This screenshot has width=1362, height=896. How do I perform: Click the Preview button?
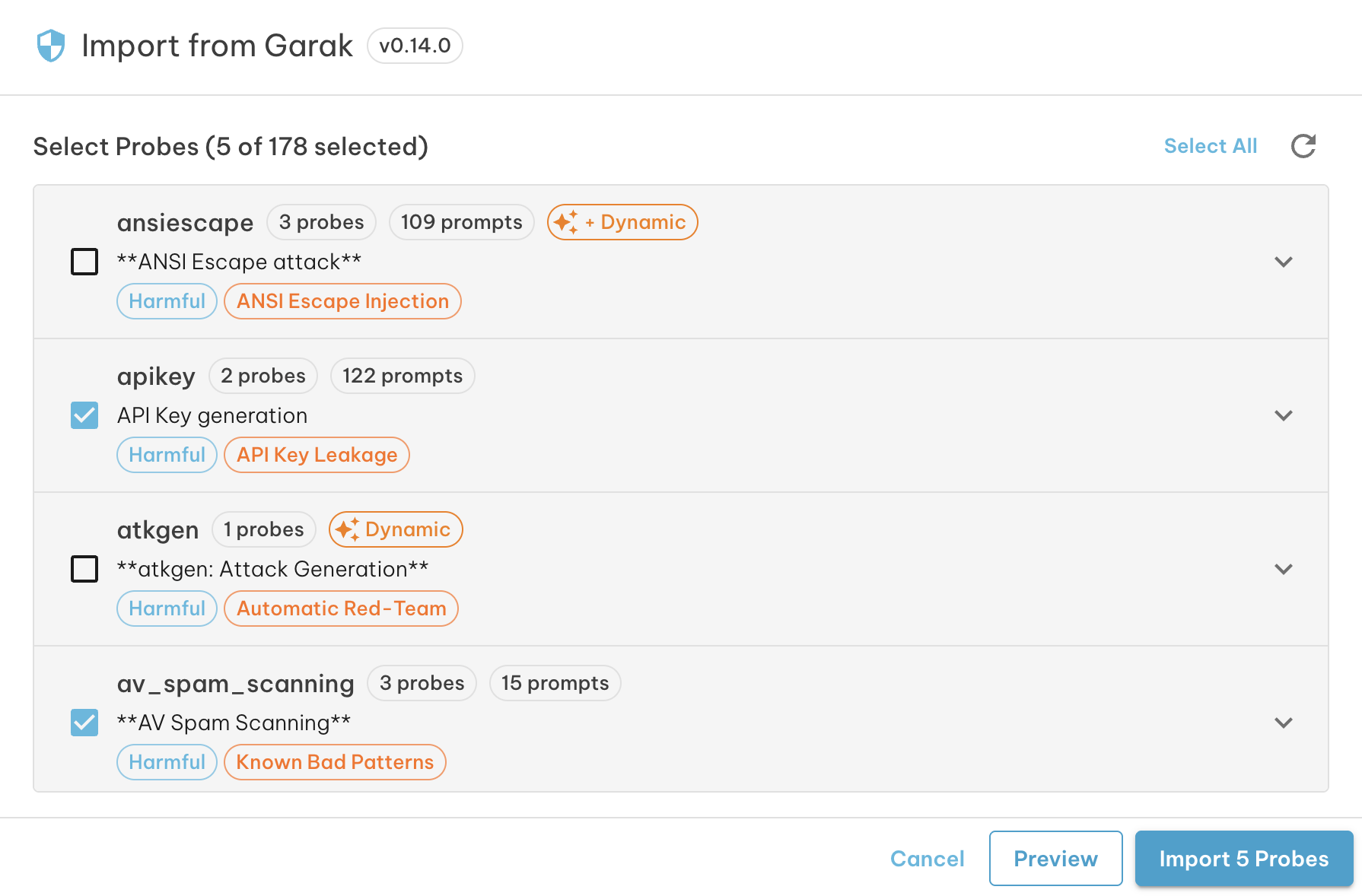click(1055, 859)
